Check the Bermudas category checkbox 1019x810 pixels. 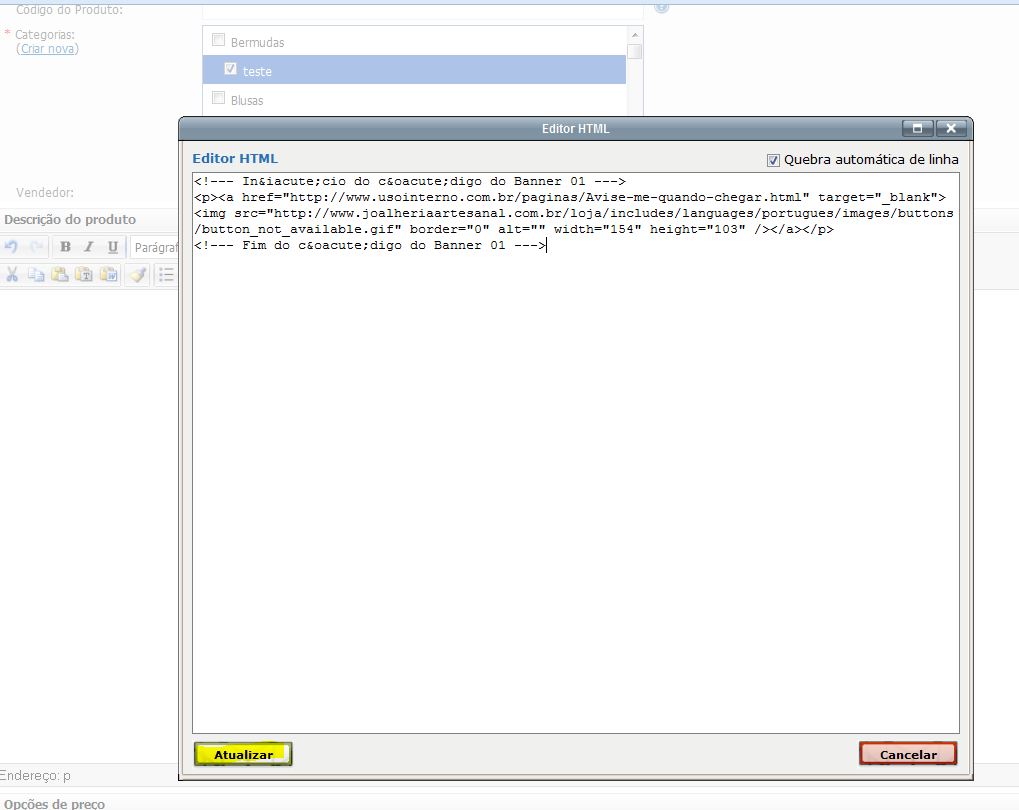tap(218, 41)
